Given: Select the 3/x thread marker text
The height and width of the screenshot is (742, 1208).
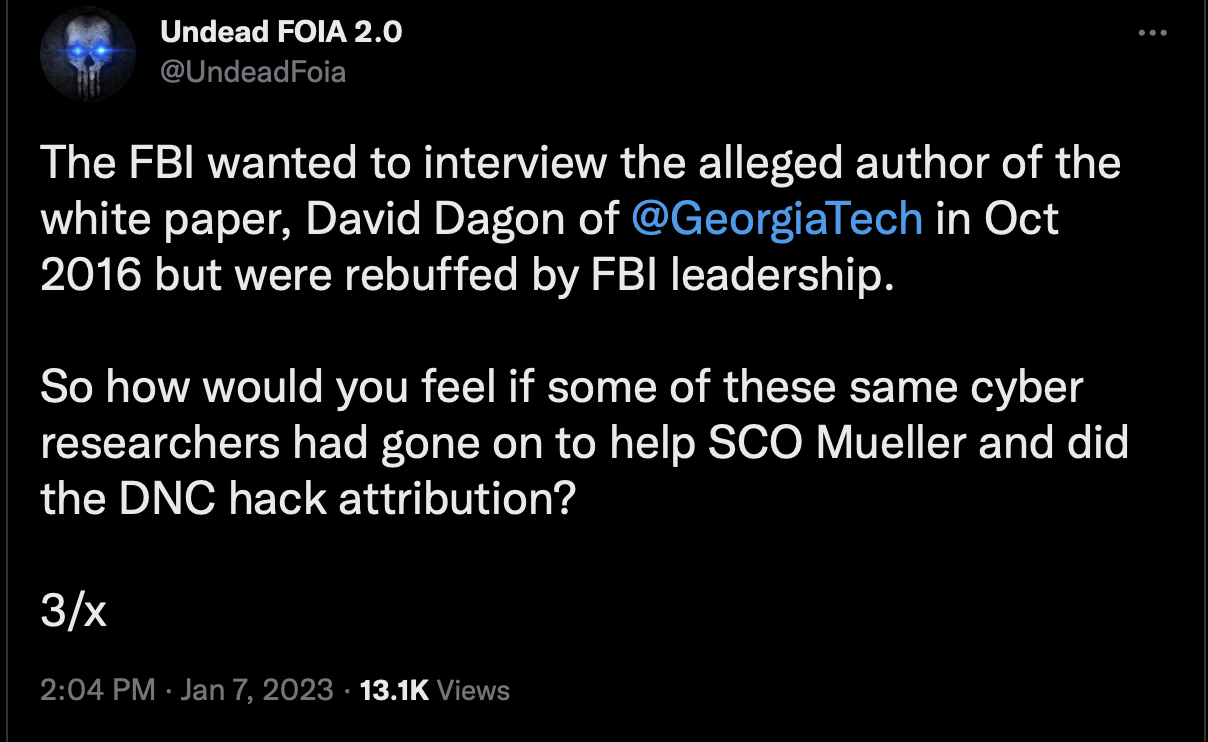Looking at the screenshot, I should (x=74, y=611).
